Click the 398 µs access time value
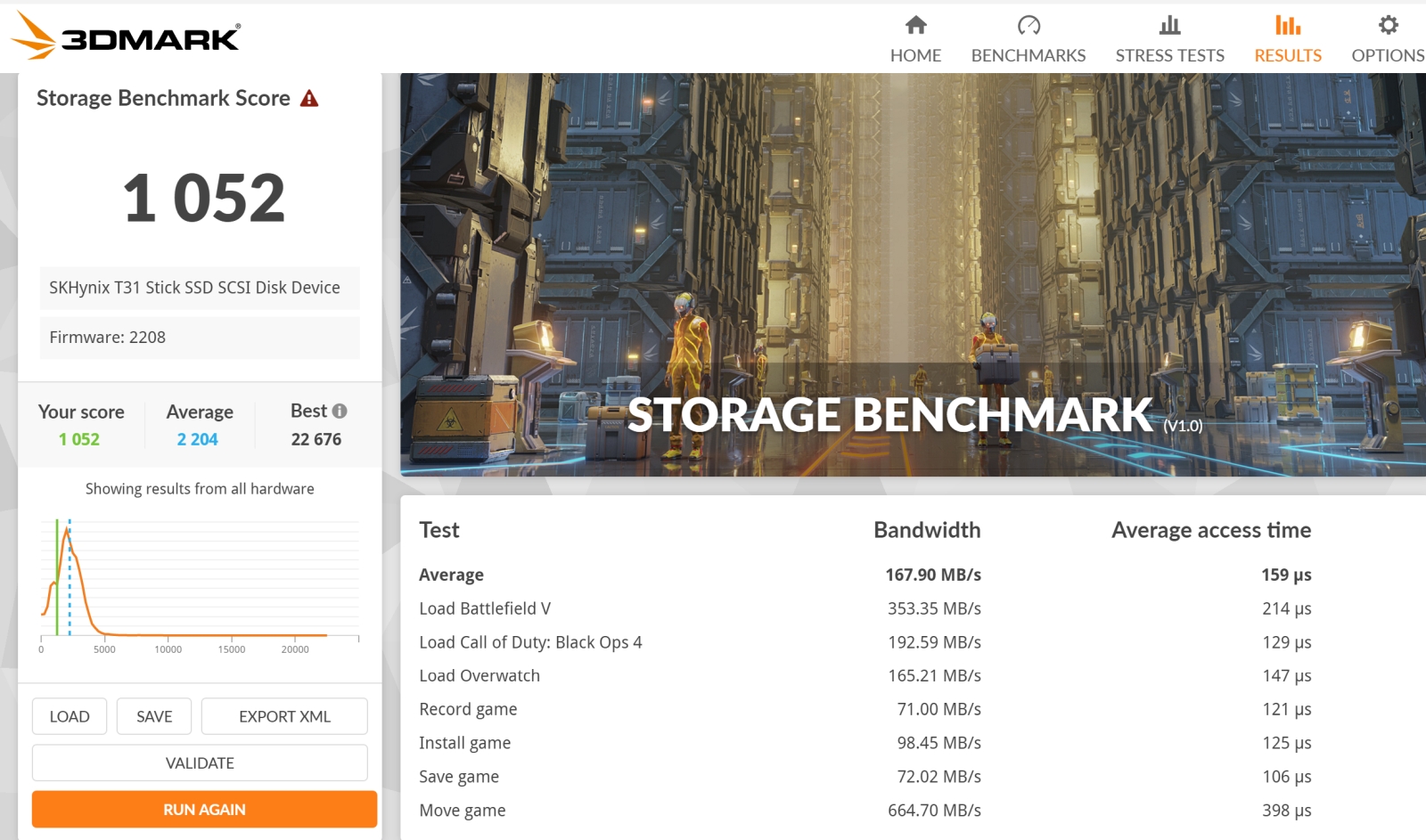This screenshot has width=1426, height=840. click(x=1287, y=811)
